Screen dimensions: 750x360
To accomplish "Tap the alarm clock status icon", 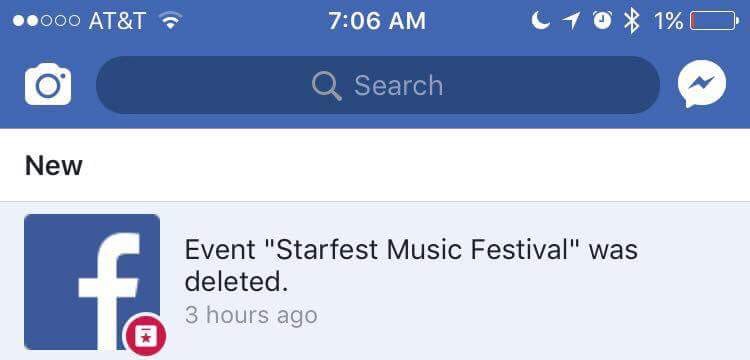I will click(602, 21).
